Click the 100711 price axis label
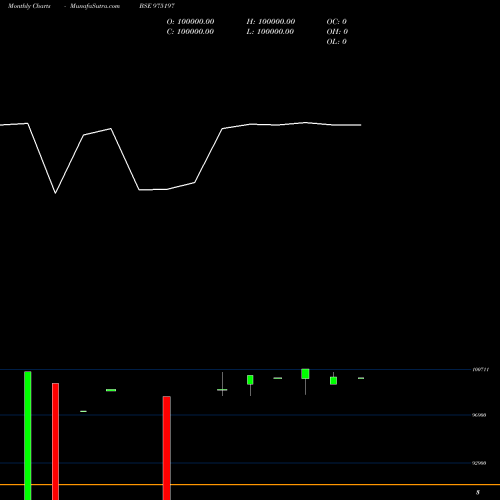The height and width of the screenshot is (500, 500). click(481, 370)
